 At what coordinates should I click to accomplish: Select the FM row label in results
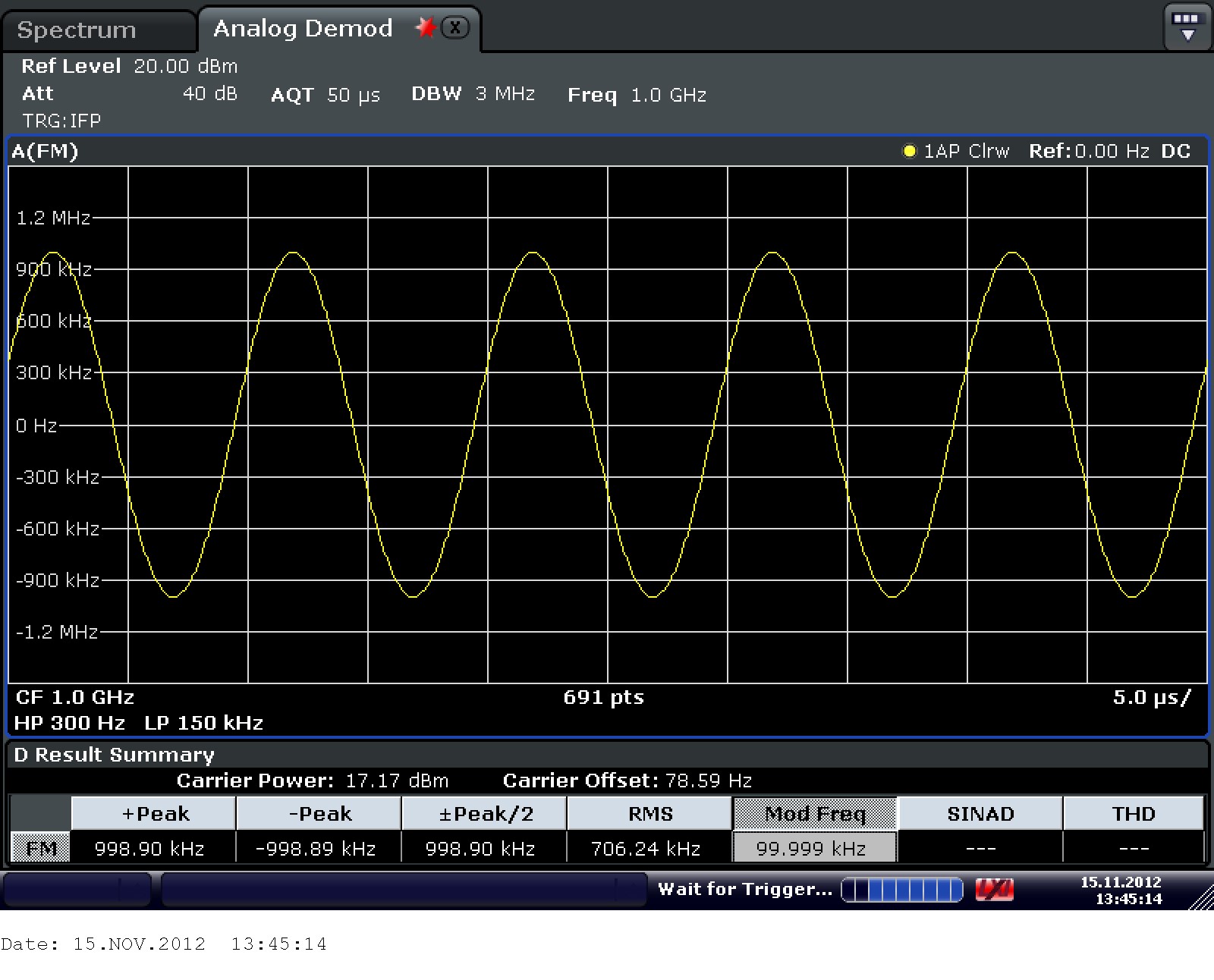41,848
